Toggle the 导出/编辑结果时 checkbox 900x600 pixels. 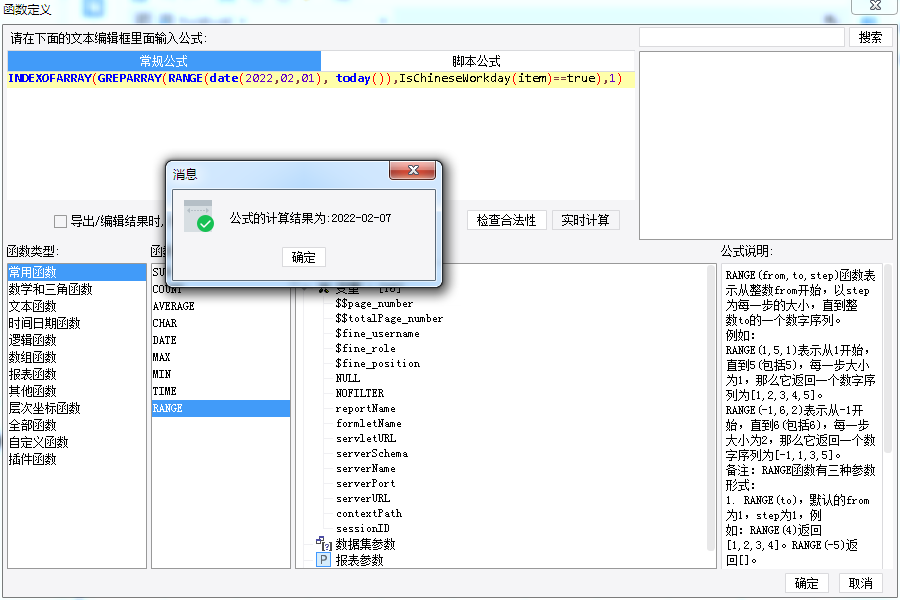coord(60,221)
